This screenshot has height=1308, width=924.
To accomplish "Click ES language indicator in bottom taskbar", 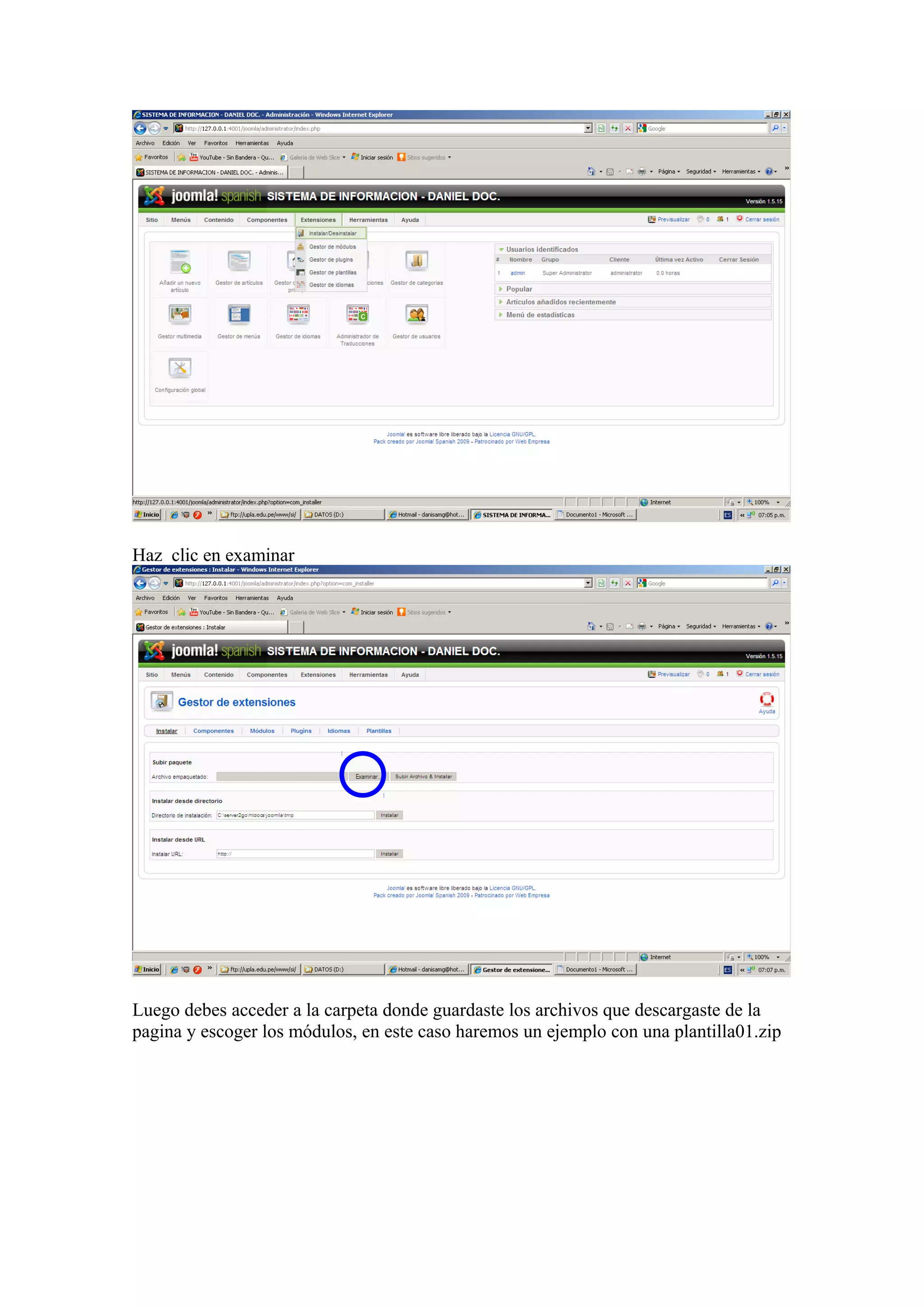I will coord(728,969).
